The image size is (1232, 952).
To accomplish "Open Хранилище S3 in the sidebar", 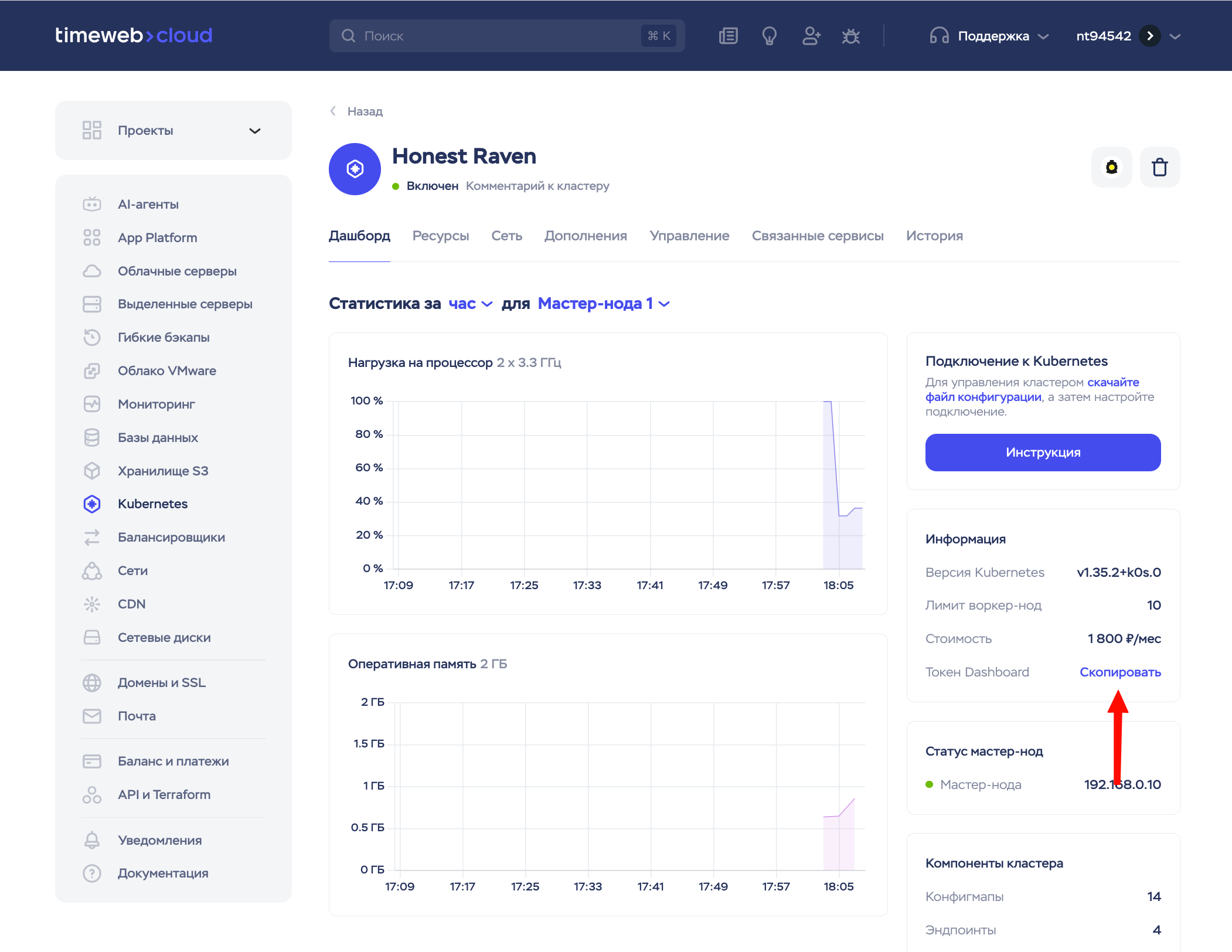I will (x=162, y=471).
